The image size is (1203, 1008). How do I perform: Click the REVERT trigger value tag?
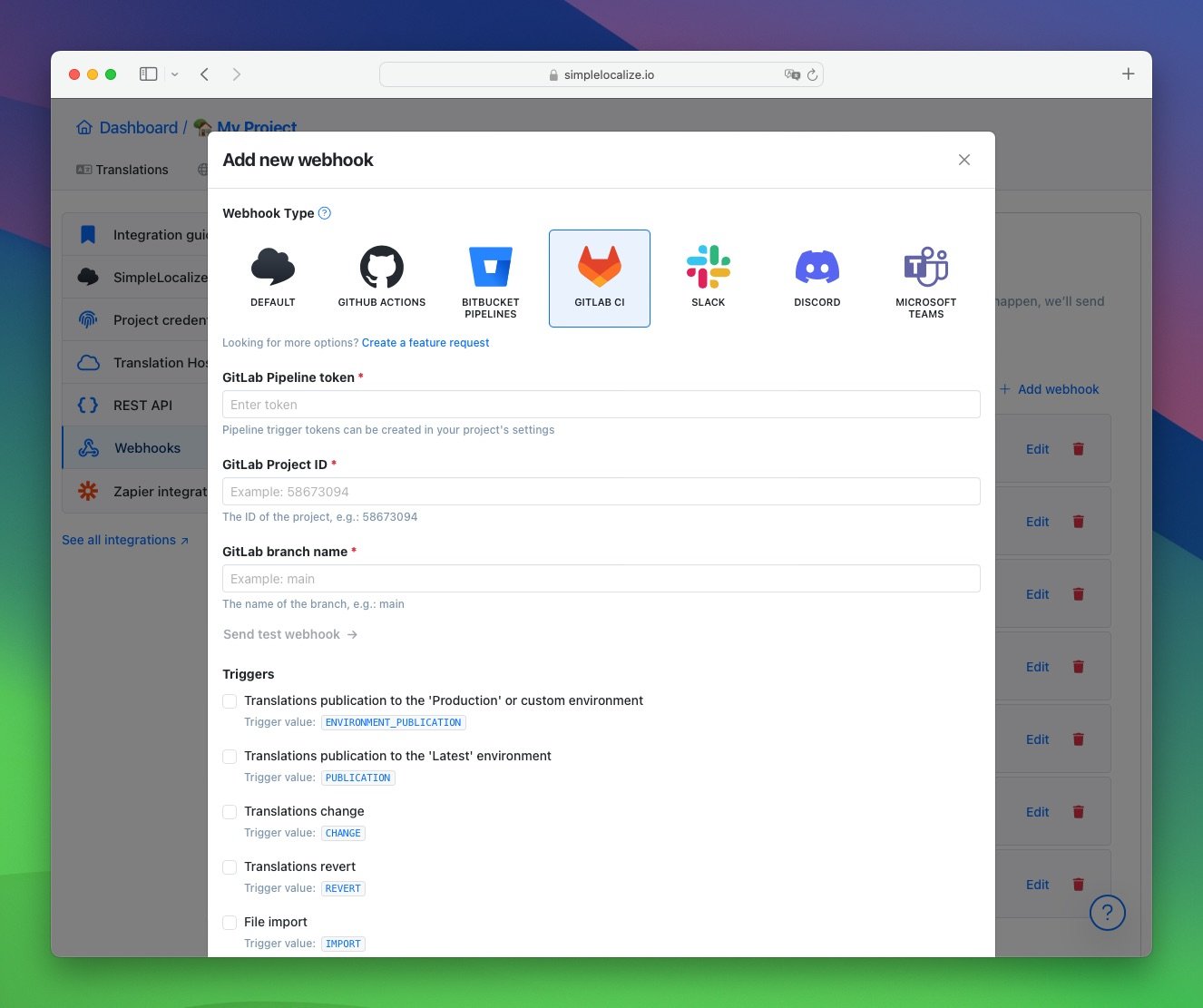[x=343, y=888]
